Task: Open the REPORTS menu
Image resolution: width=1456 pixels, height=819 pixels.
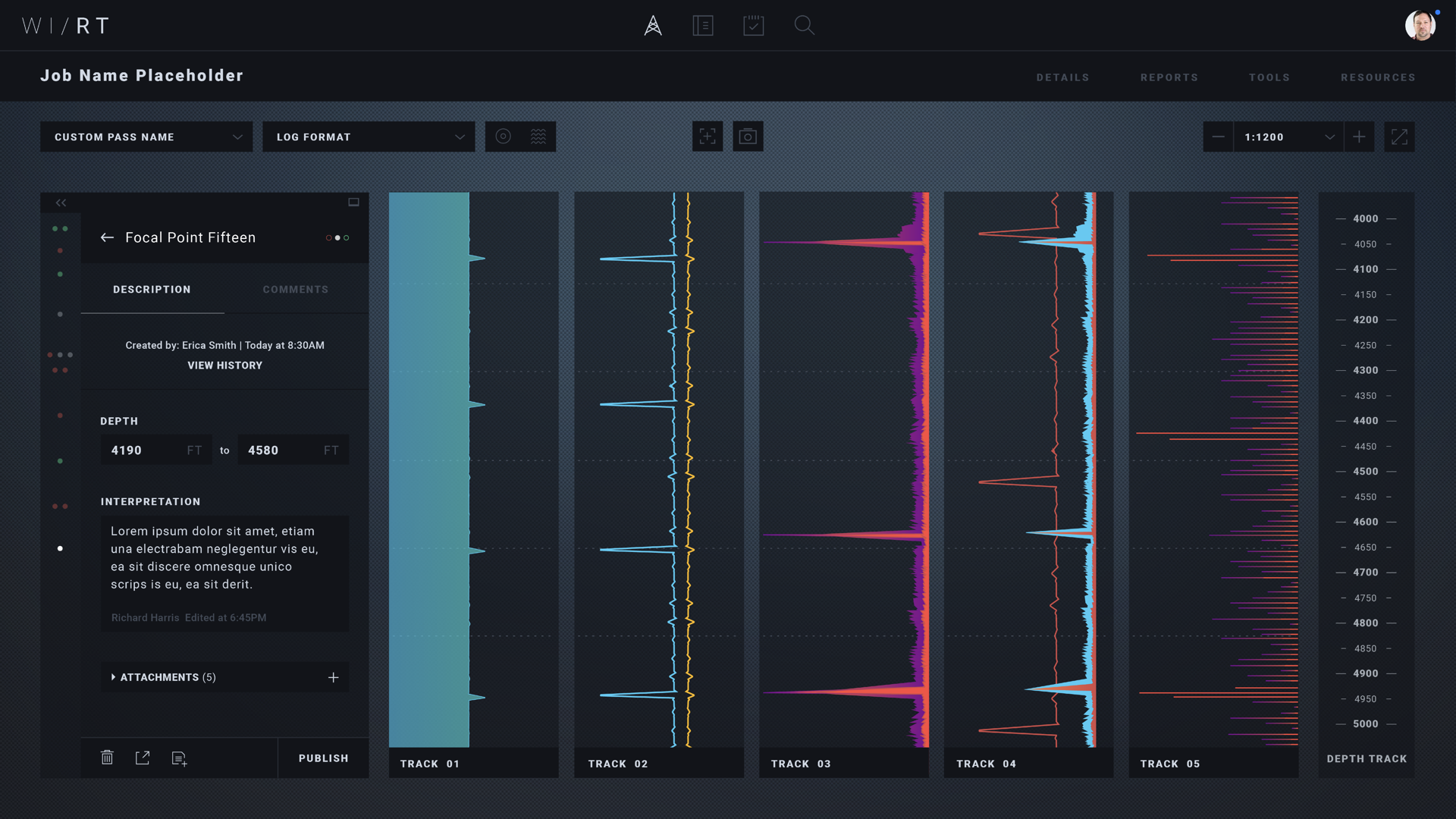Action: click(1169, 77)
